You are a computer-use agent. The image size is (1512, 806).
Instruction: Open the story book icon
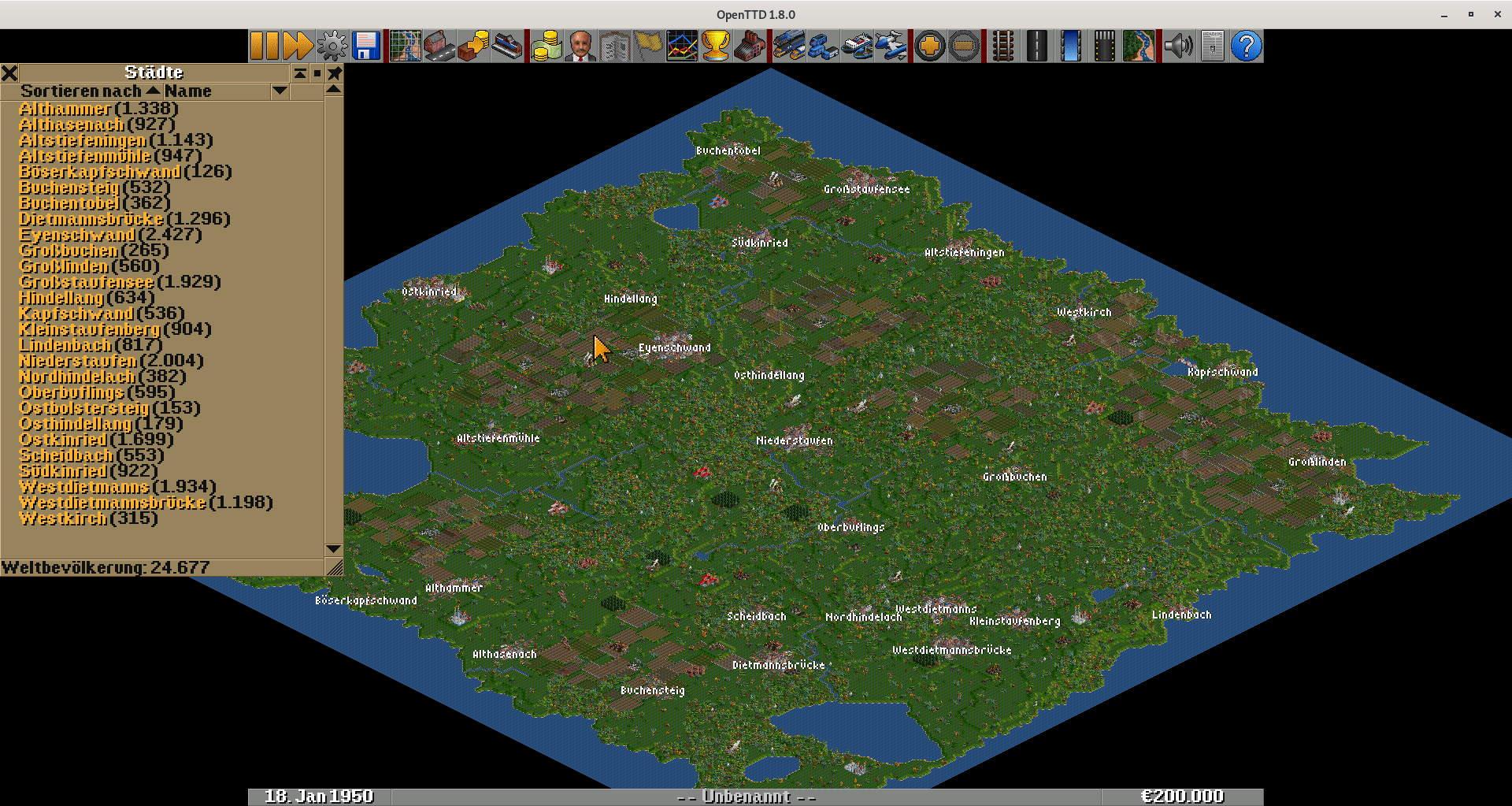[x=614, y=46]
